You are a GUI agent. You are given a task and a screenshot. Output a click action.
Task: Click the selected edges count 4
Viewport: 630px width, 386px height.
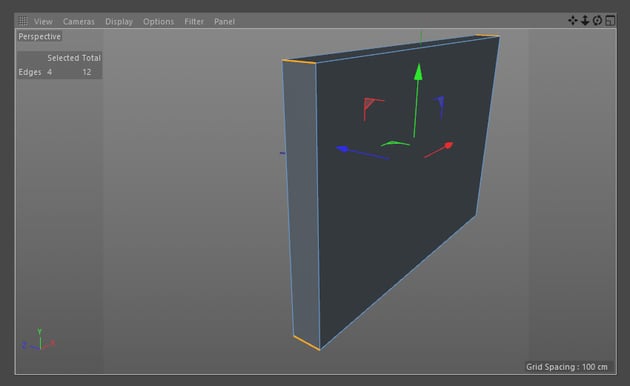point(49,72)
